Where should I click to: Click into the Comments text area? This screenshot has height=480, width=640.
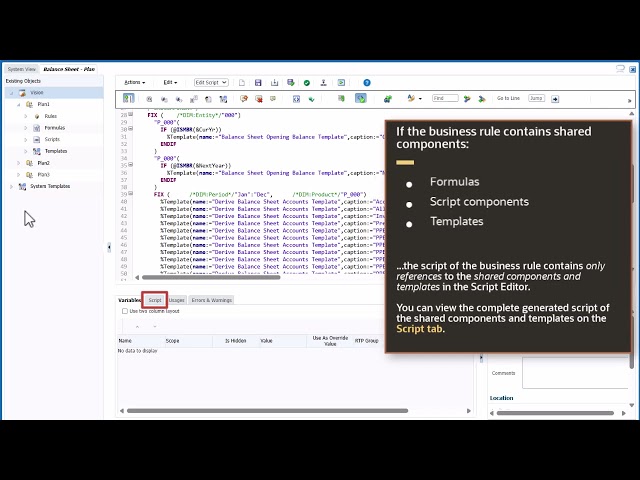pos(576,373)
